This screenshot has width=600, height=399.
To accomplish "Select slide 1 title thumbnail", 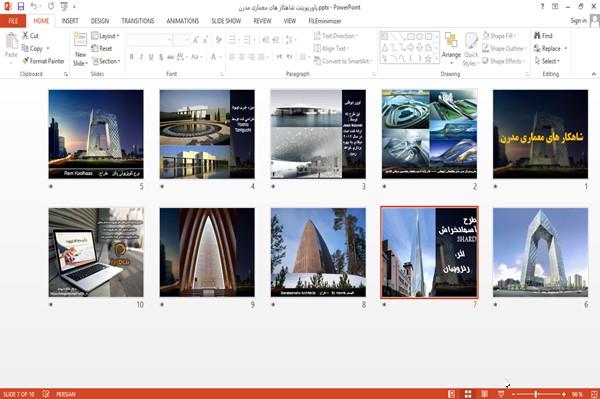I will click(x=540, y=134).
